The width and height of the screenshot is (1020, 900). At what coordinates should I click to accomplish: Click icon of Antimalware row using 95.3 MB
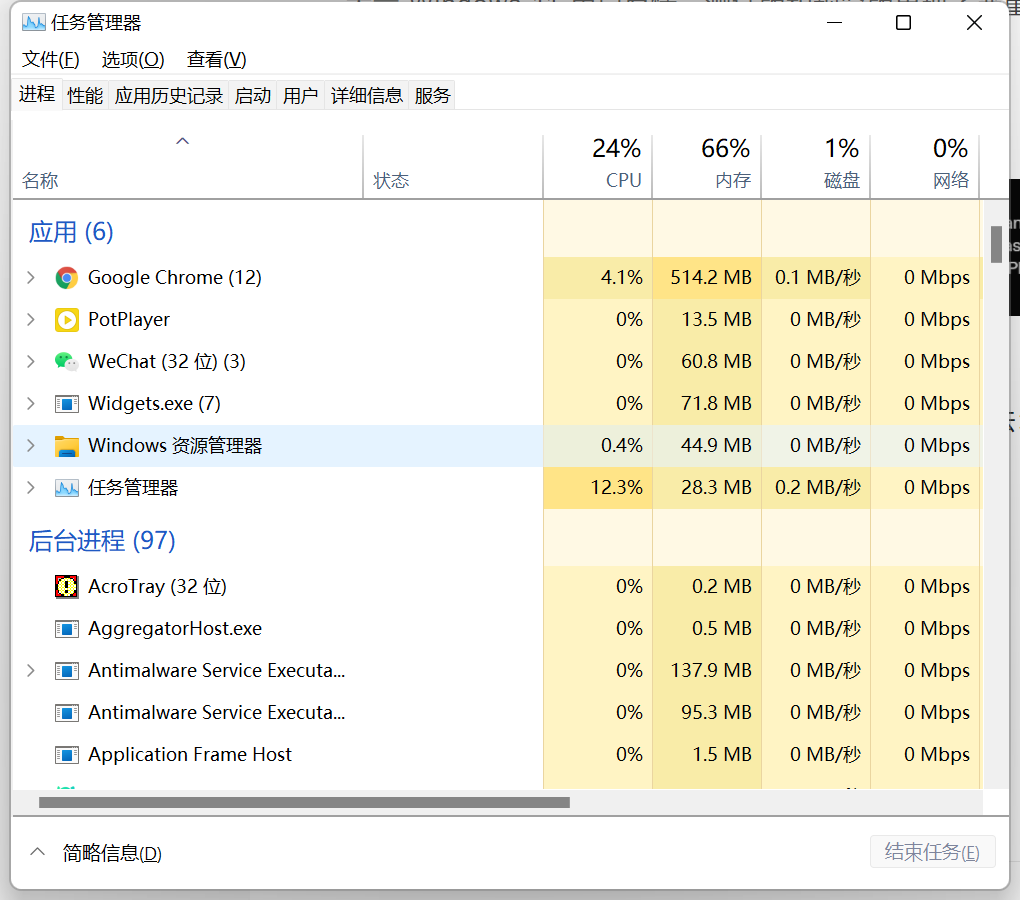66,713
